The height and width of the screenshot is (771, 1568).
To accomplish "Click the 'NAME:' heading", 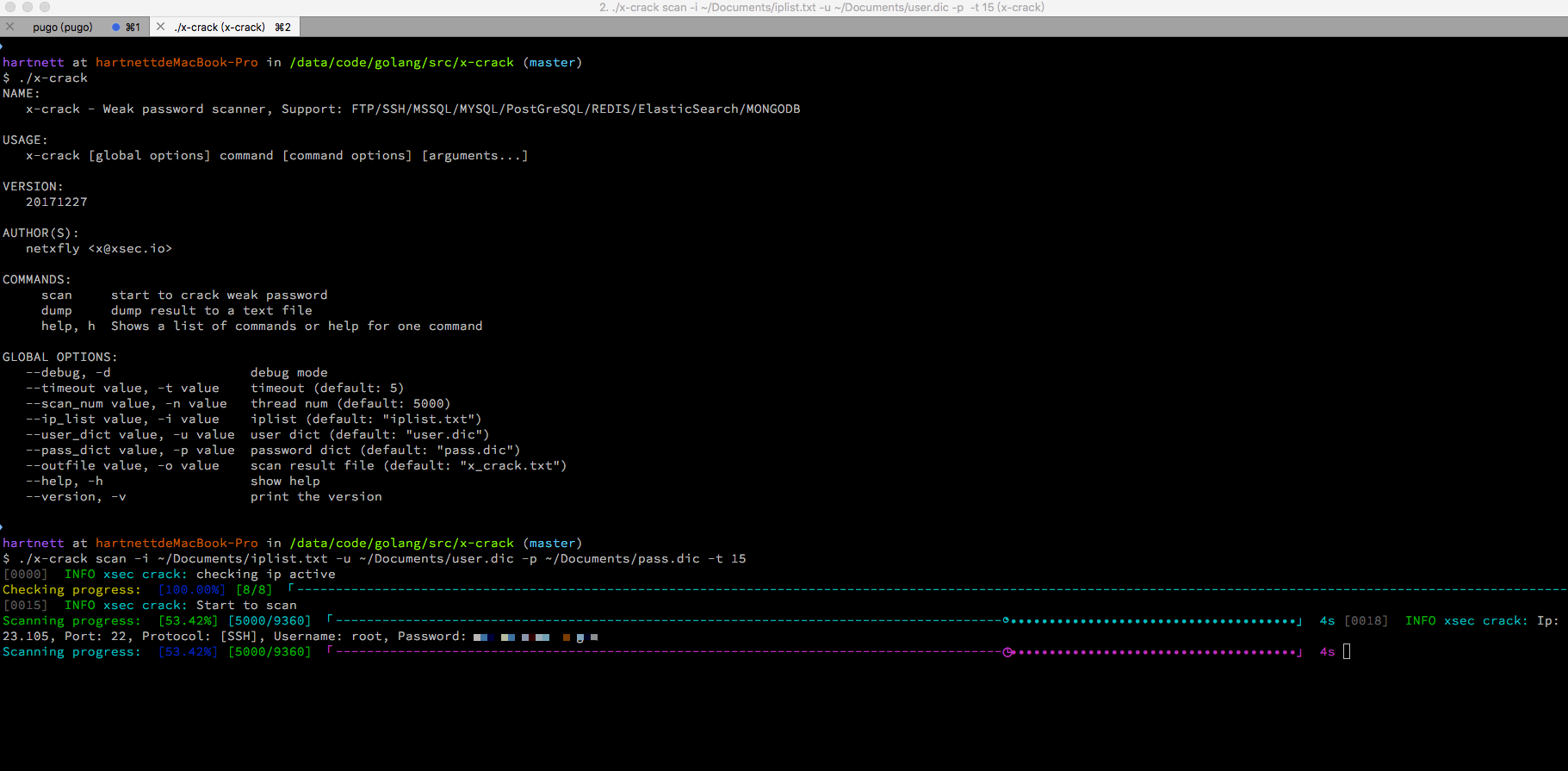I will point(21,93).
